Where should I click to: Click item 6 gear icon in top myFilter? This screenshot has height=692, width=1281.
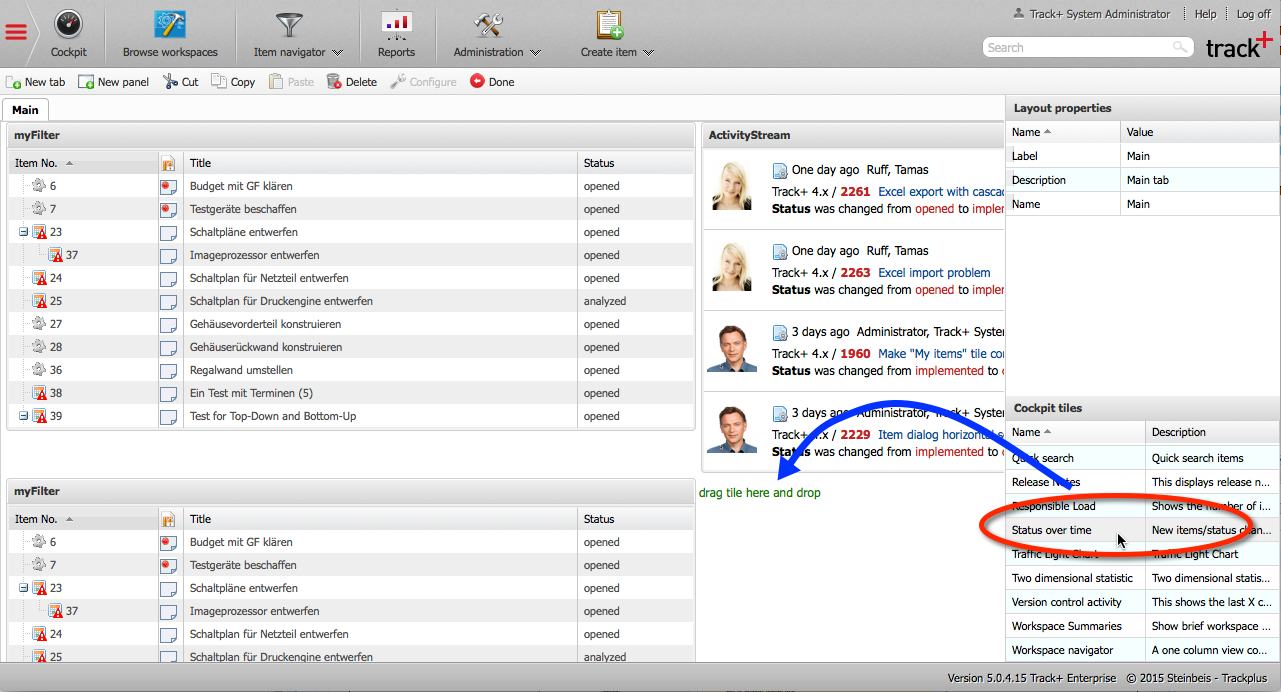pyautogui.click(x=39, y=186)
